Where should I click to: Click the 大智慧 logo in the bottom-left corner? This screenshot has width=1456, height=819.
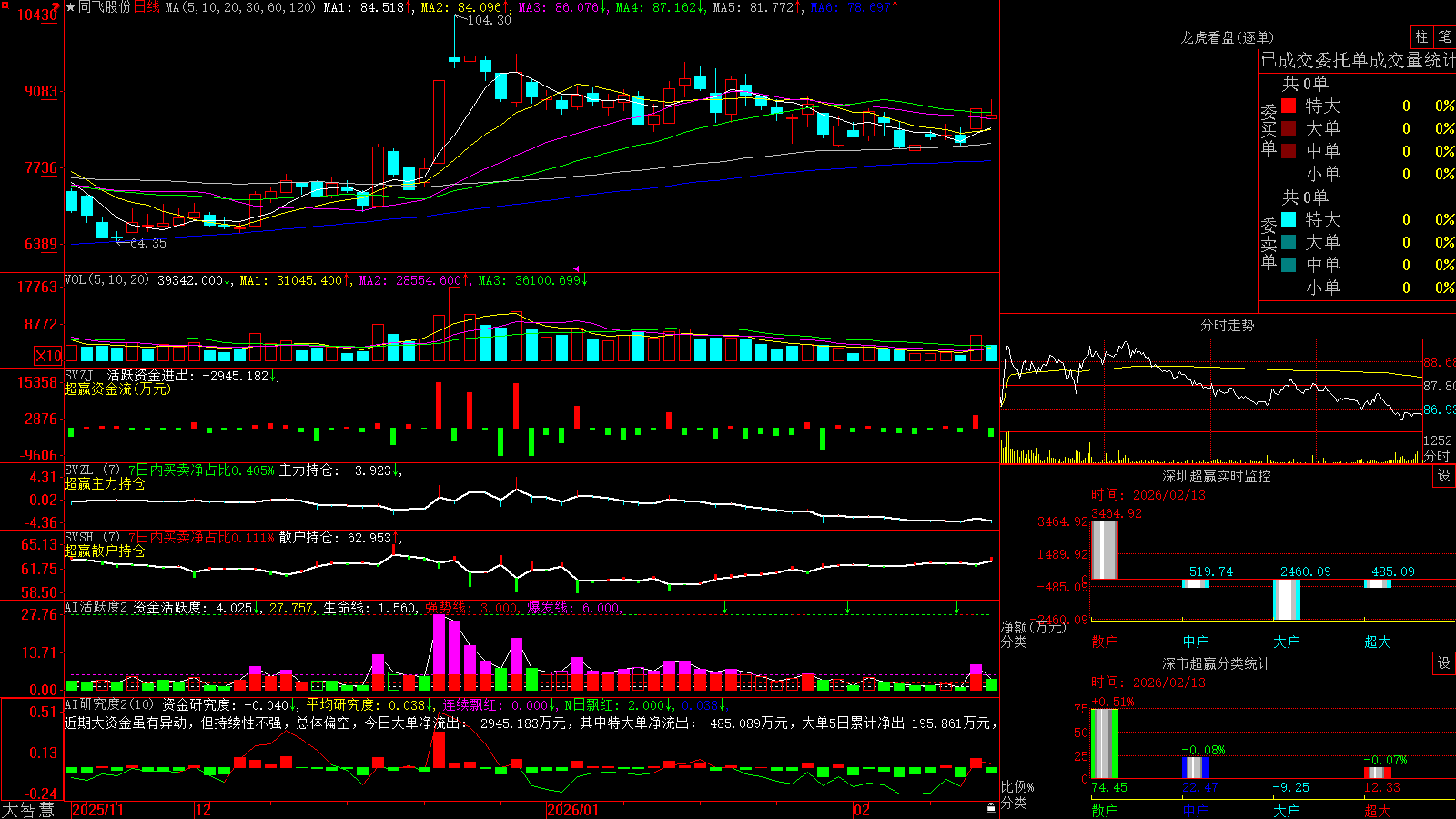pyautogui.click(x=28, y=810)
